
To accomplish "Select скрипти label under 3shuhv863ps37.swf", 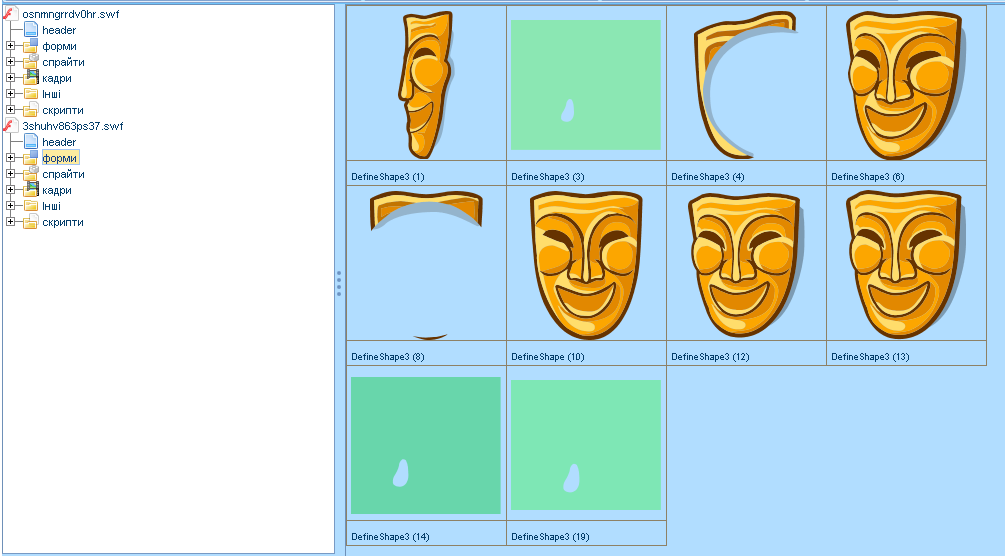I will [63, 223].
